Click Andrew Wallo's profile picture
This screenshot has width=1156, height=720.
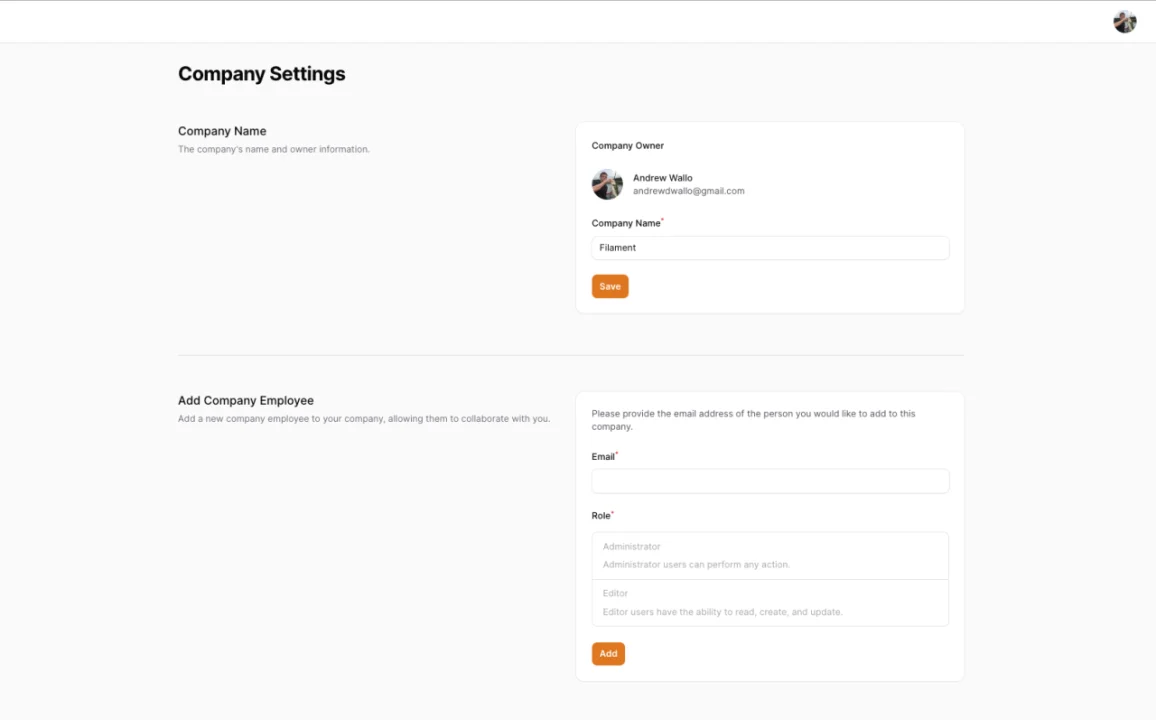coord(607,184)
